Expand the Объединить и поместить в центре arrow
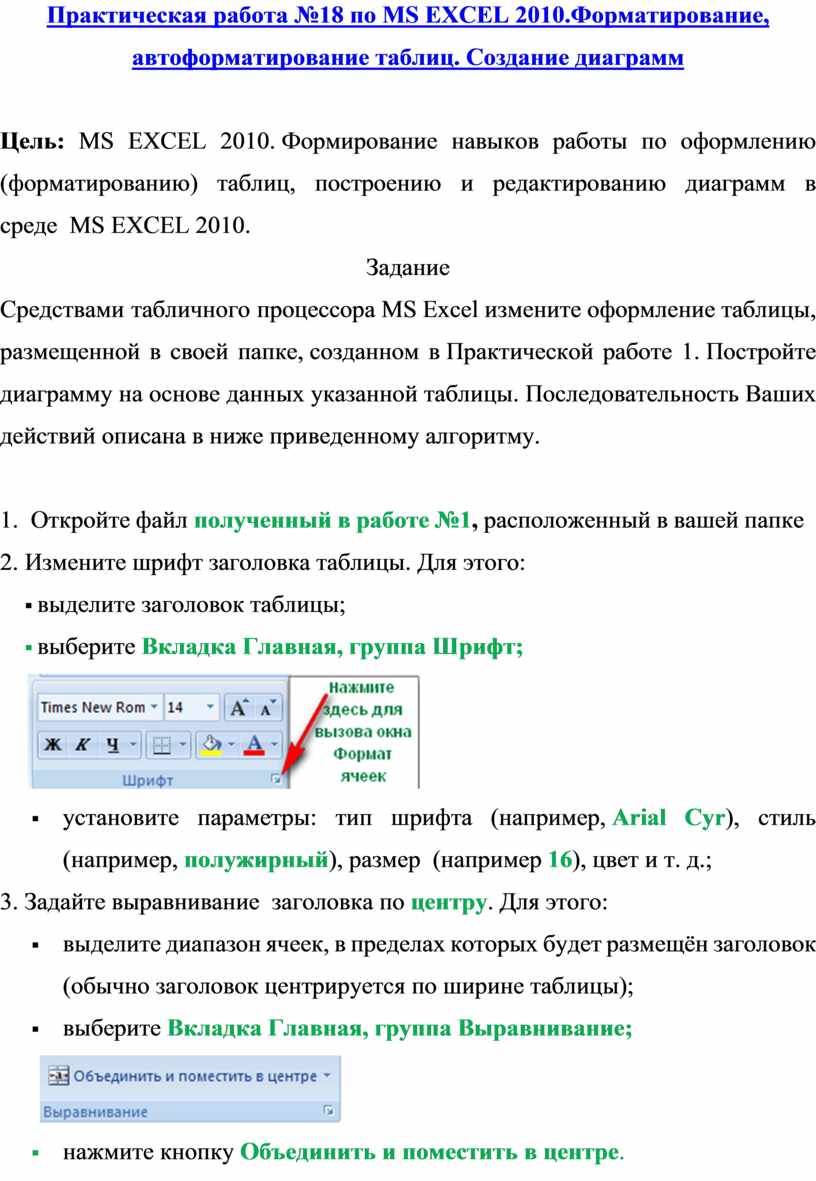Viewport: 816px width, 1181px height. pos(327,1076)
